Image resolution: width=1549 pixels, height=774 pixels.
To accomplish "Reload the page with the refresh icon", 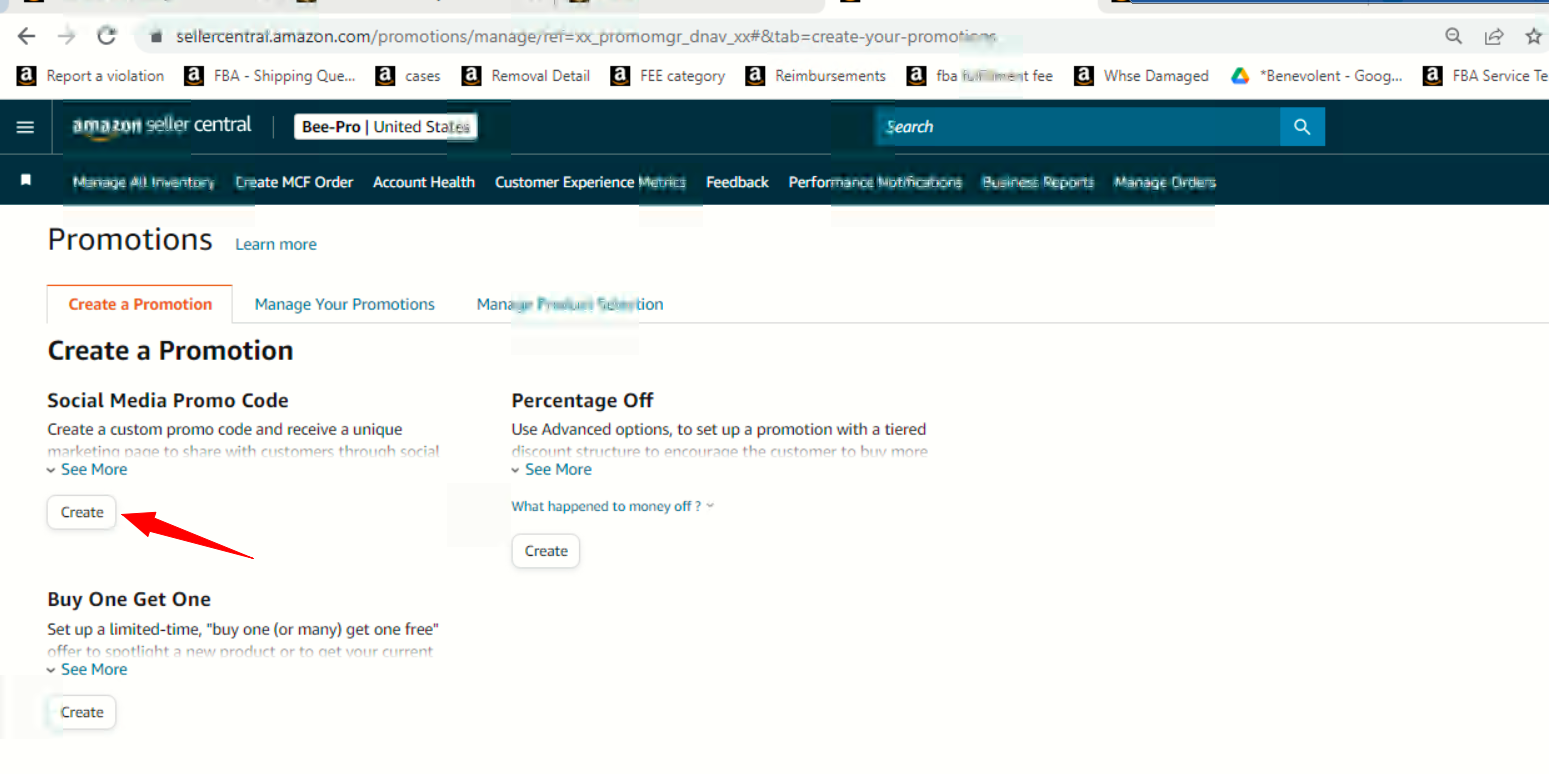I will (x=106, y=37).
